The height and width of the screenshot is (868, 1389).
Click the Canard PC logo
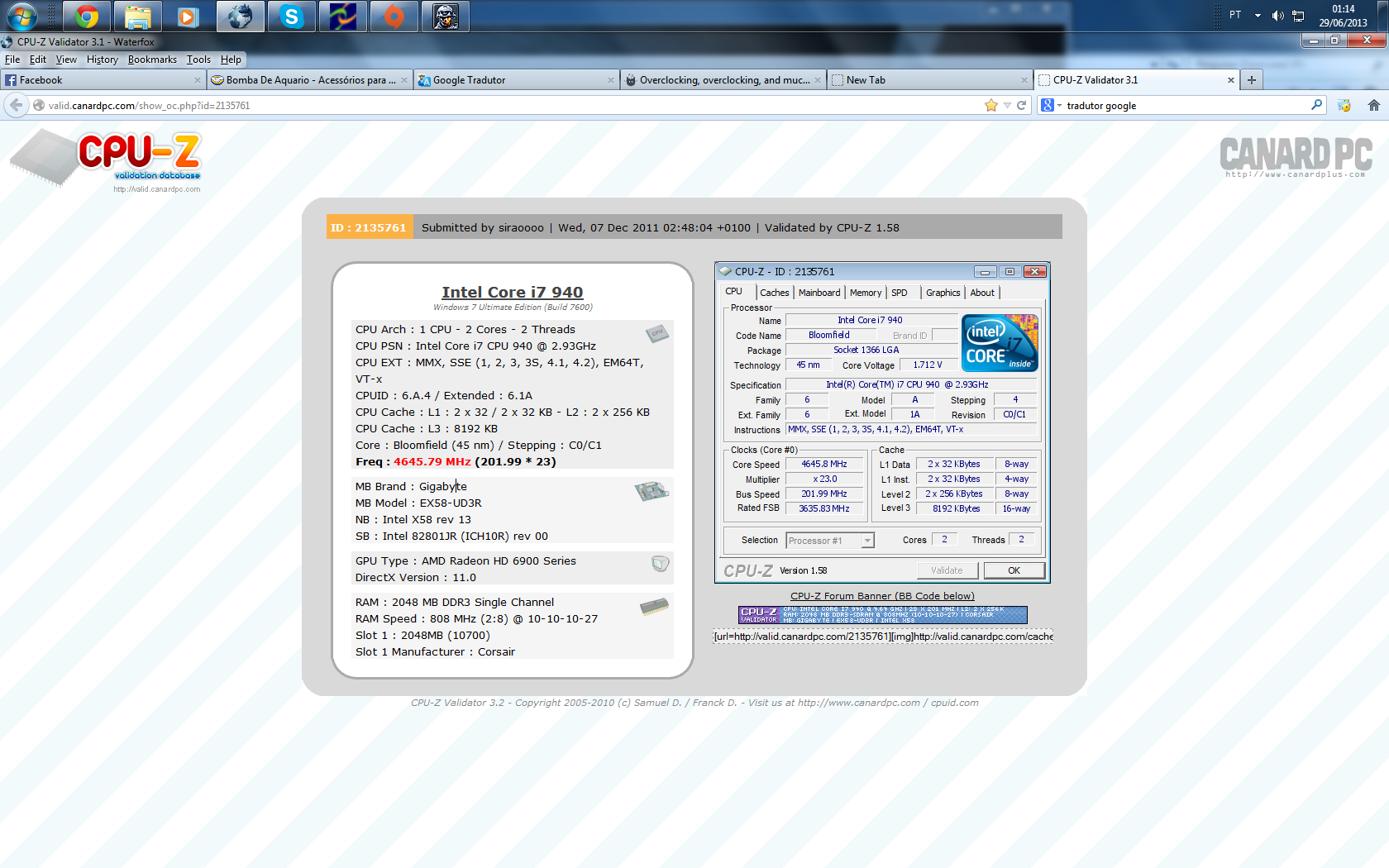tap(1295, 157)
